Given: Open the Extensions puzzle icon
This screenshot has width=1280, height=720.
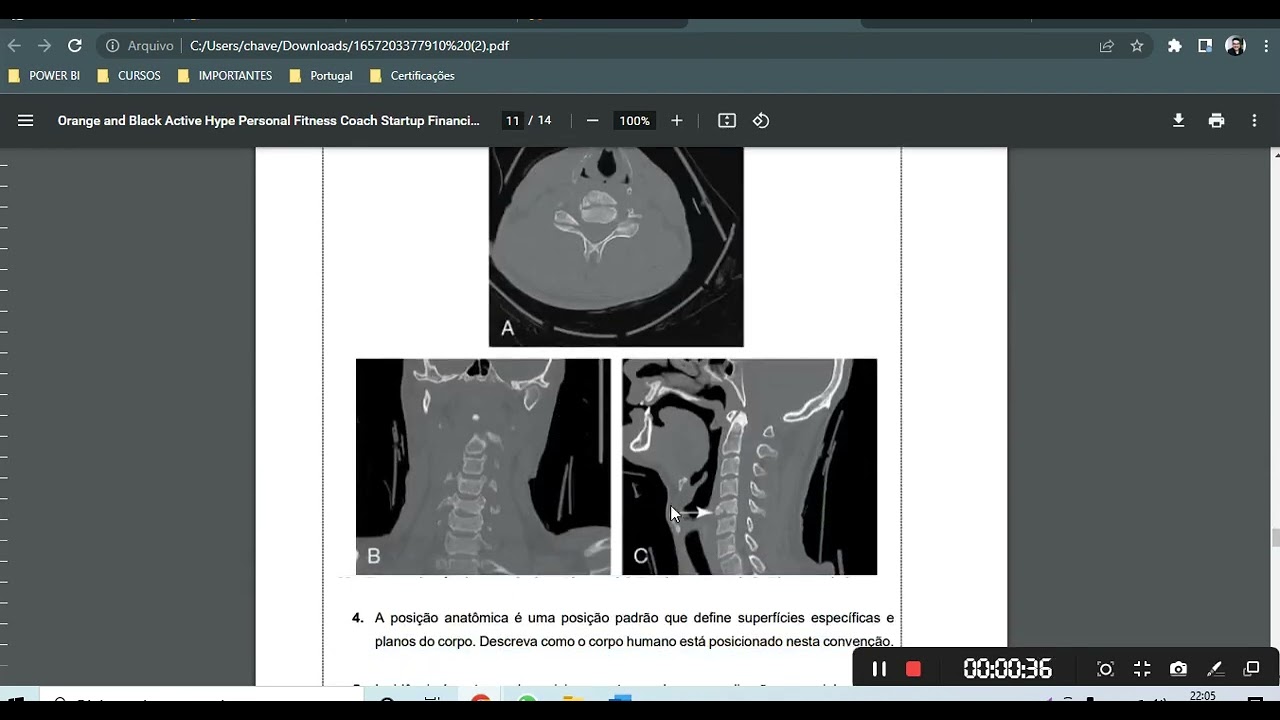Looking at the screenshot, I should coord(1175,45).
